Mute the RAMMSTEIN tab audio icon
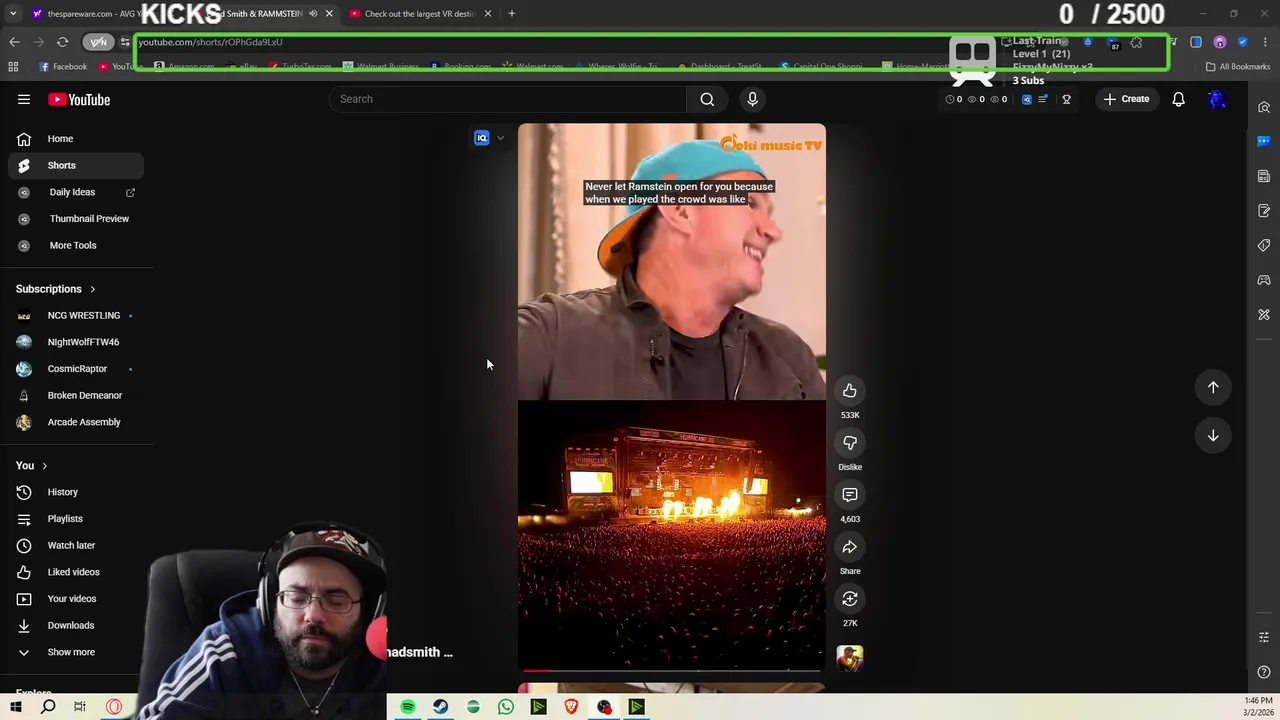Viewport: 1280px width, 720px height. tap(313, 14)
